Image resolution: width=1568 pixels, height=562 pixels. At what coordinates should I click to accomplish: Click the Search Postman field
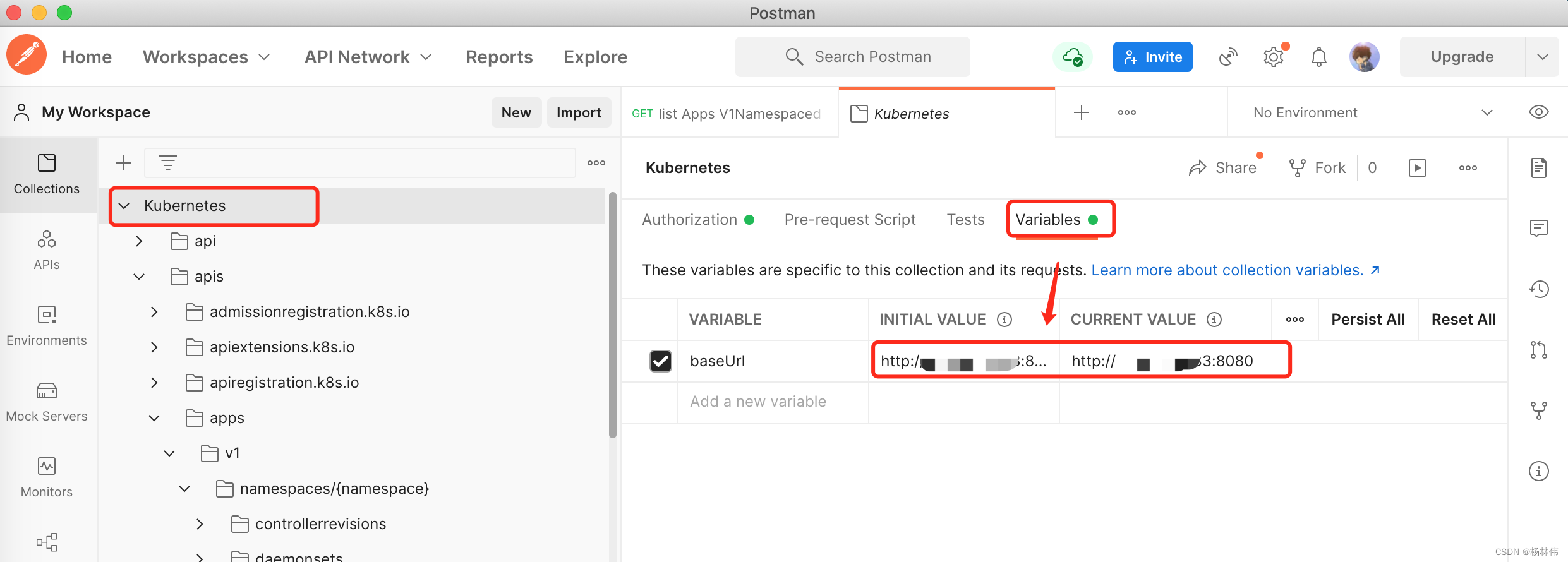tap(853, 57)
